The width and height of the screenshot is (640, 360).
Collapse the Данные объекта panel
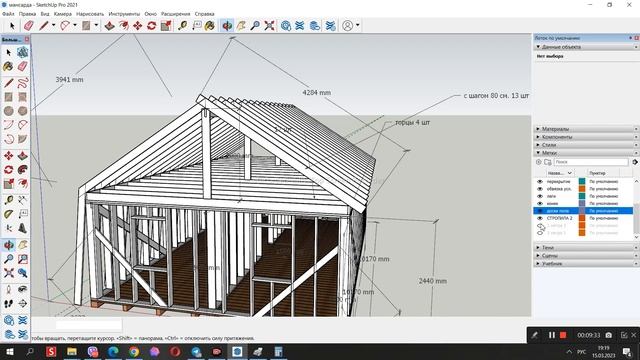point(538,47)
